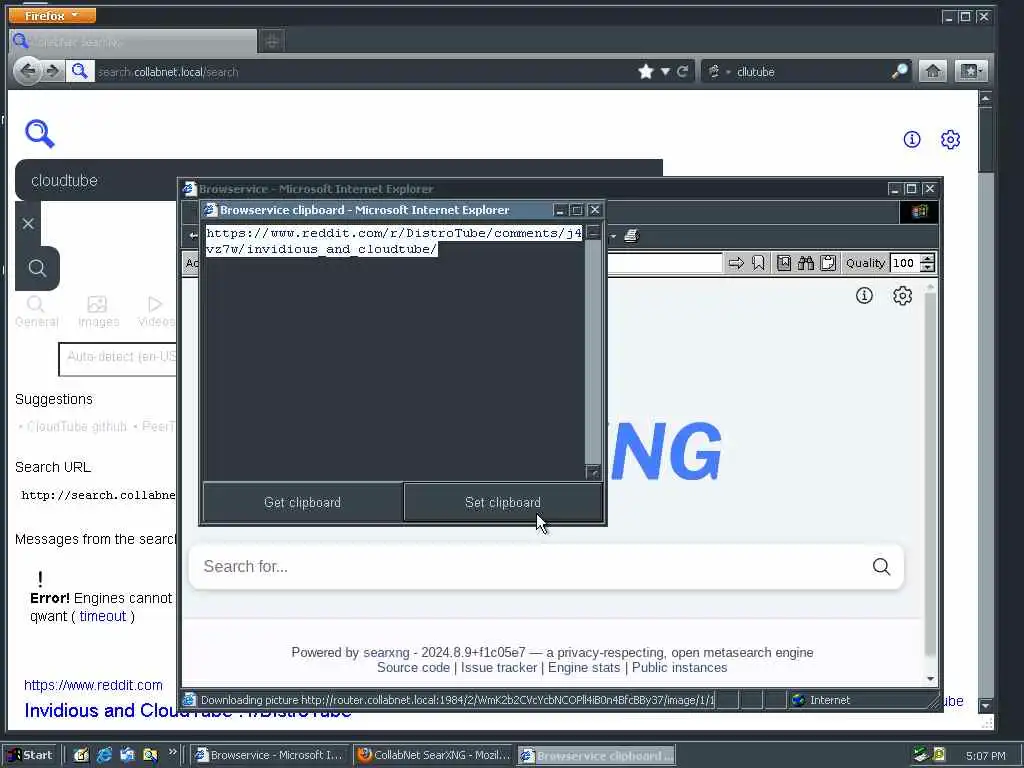Image resolution: width=1024 pixels, height=768 pixels.
Task: Select the SearXNG search tab in Firefox
Action: pos(133,42)
